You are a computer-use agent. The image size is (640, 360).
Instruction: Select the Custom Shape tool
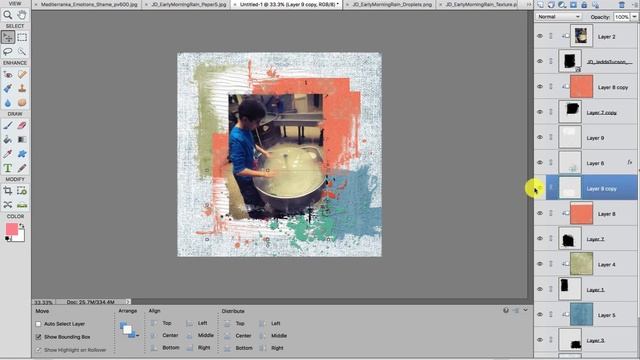coord(22,154)
